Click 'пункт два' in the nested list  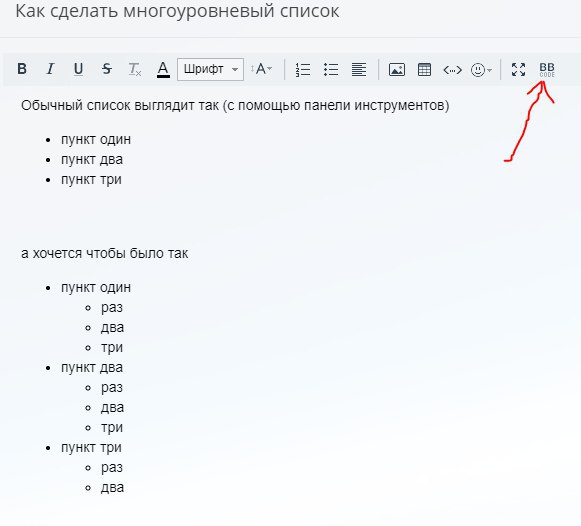point(92,367)
